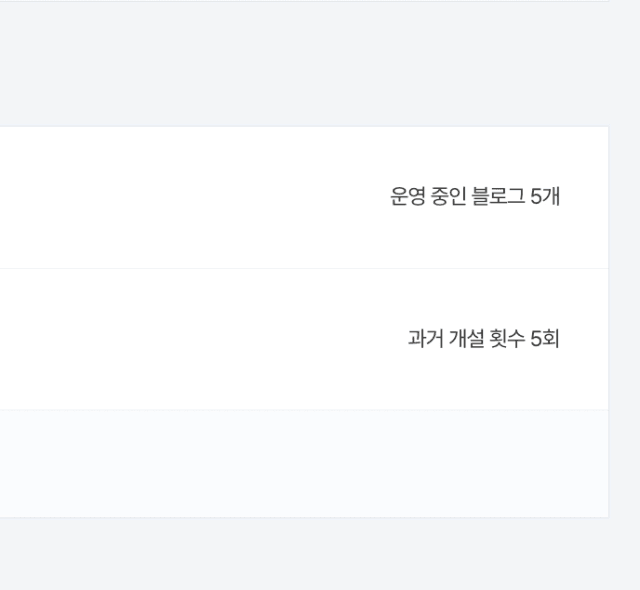Click the word '블로그' in first row
The width and height of the screenshot is (640, 590).
pos(498,196)
